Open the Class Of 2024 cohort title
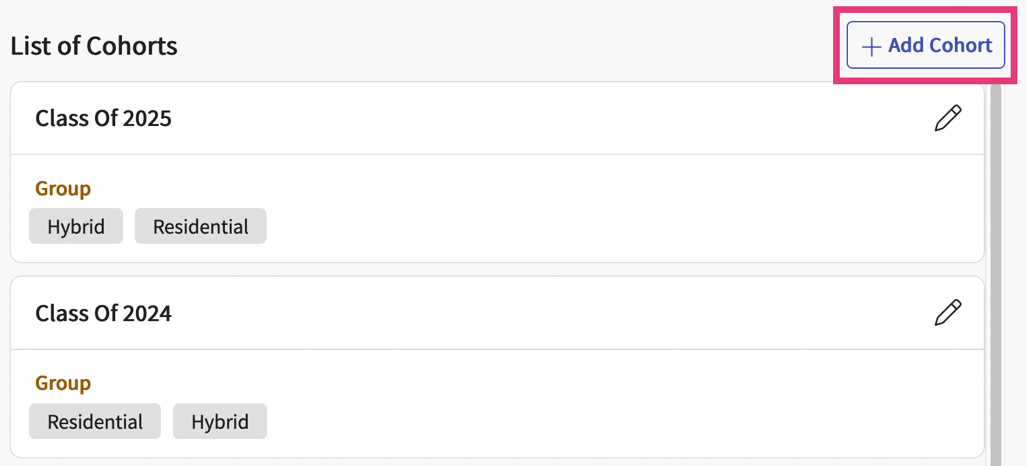 (103, 313)
